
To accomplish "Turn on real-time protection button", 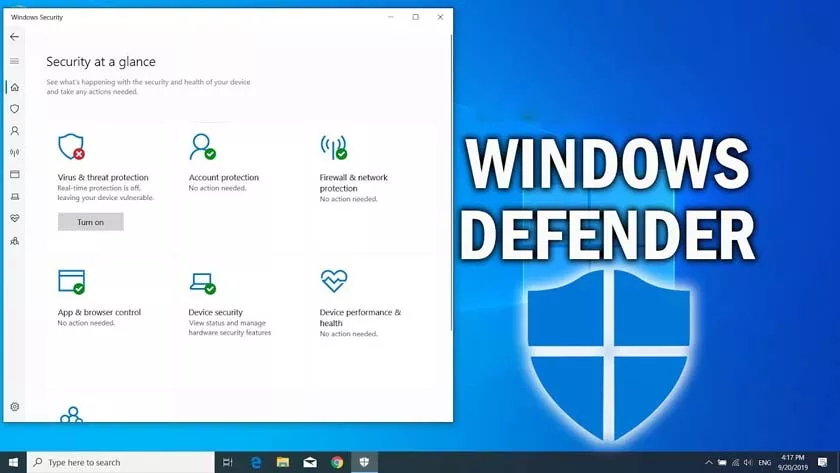I will pyautogui.click(x=91, y=222).
